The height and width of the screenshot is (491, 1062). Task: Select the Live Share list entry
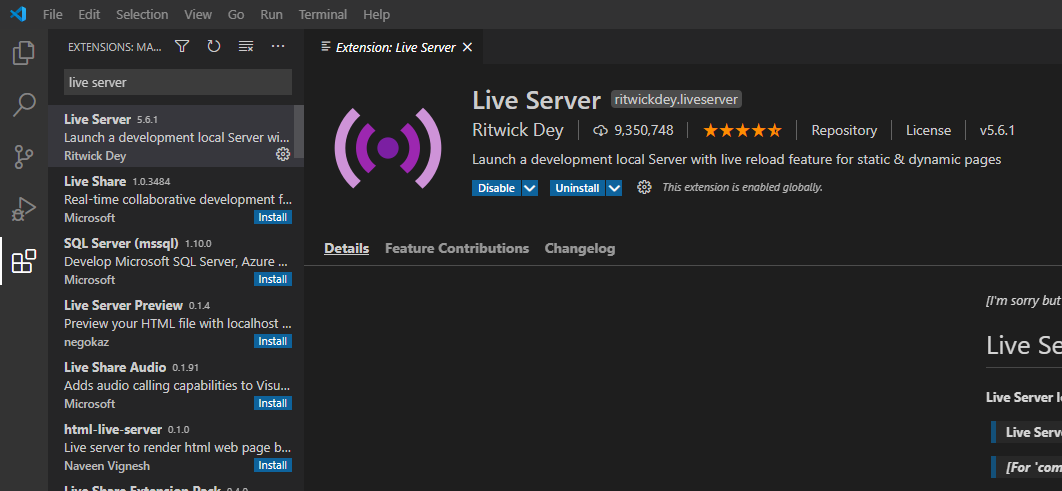pos(176,199)
